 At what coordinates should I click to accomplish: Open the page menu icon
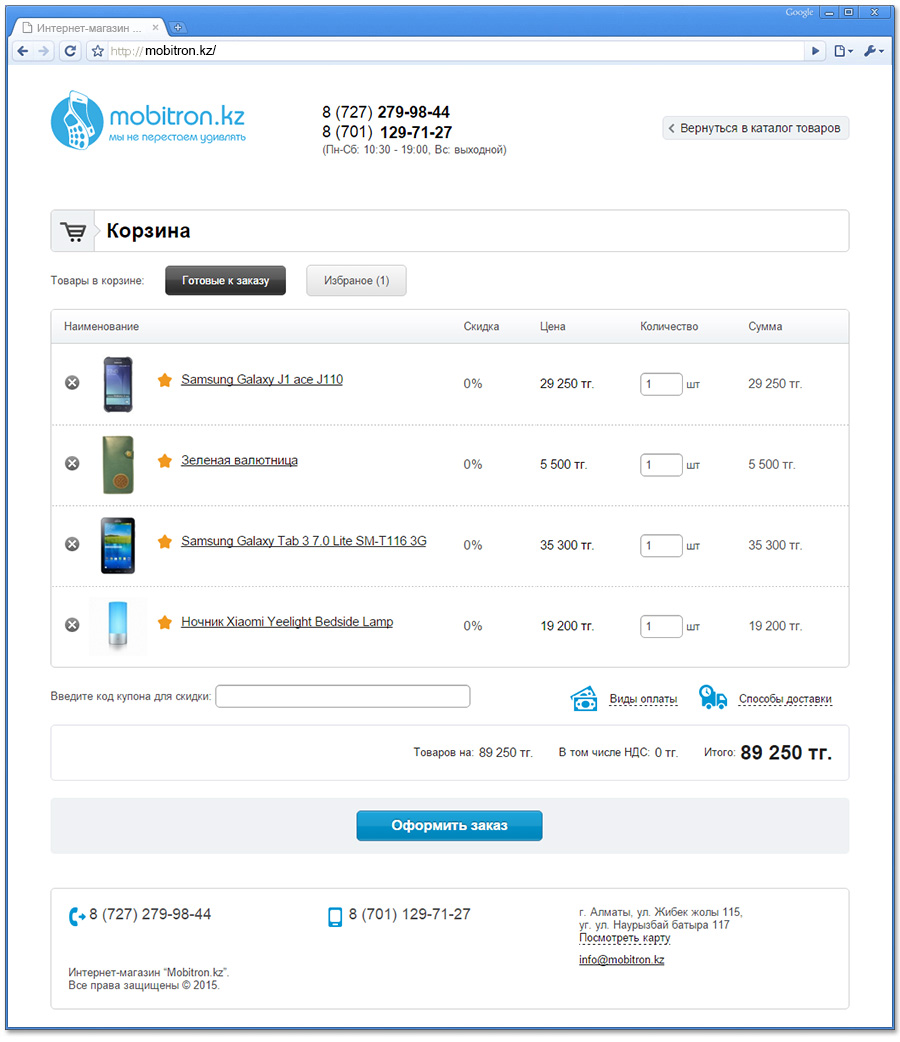843,51
